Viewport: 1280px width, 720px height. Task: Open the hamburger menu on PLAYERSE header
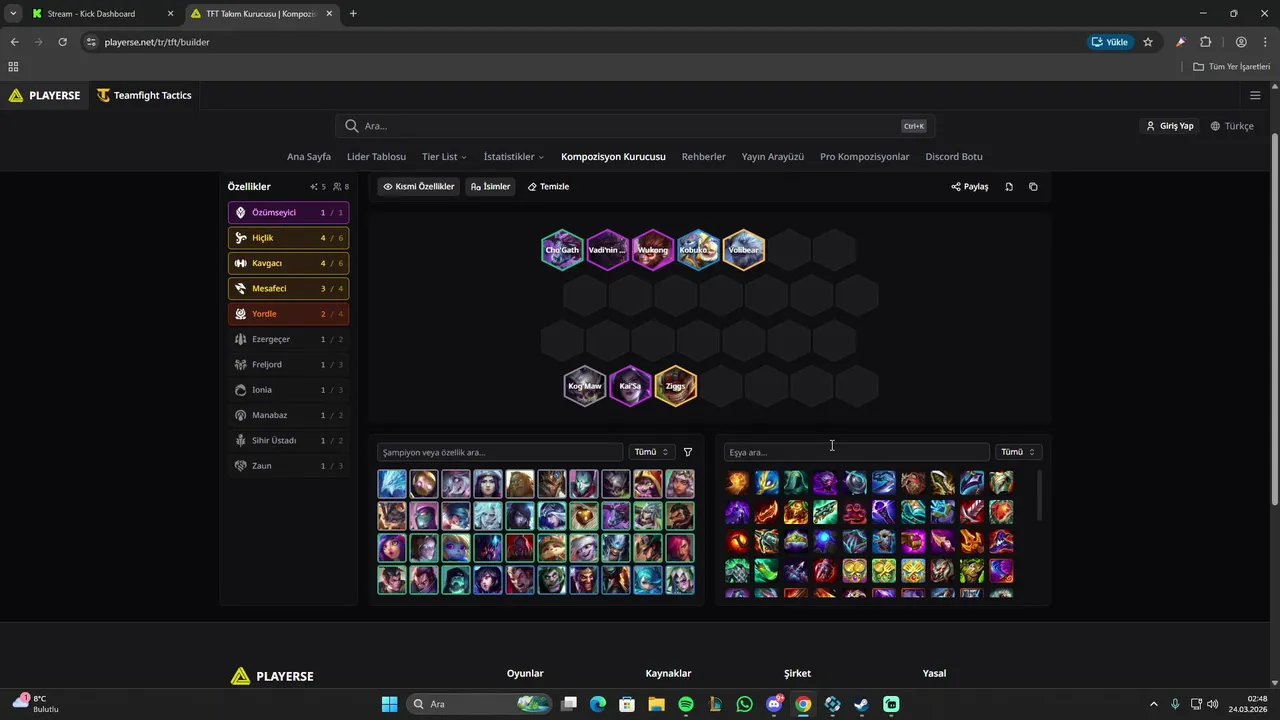tap(1255, 96)
